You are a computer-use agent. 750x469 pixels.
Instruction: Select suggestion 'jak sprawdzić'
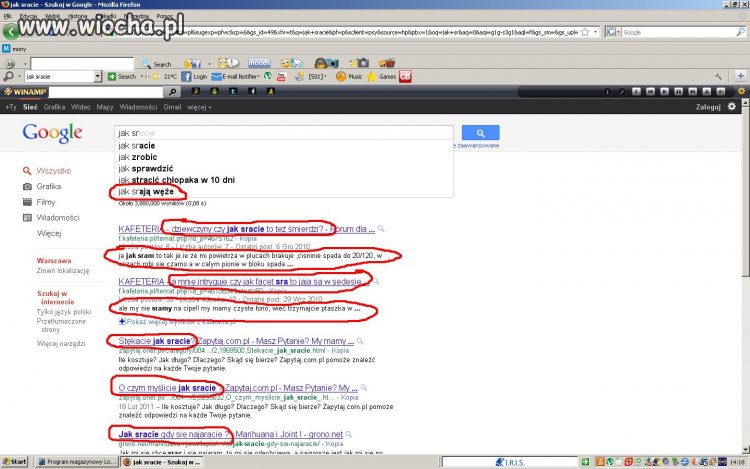tap(284, 168)
